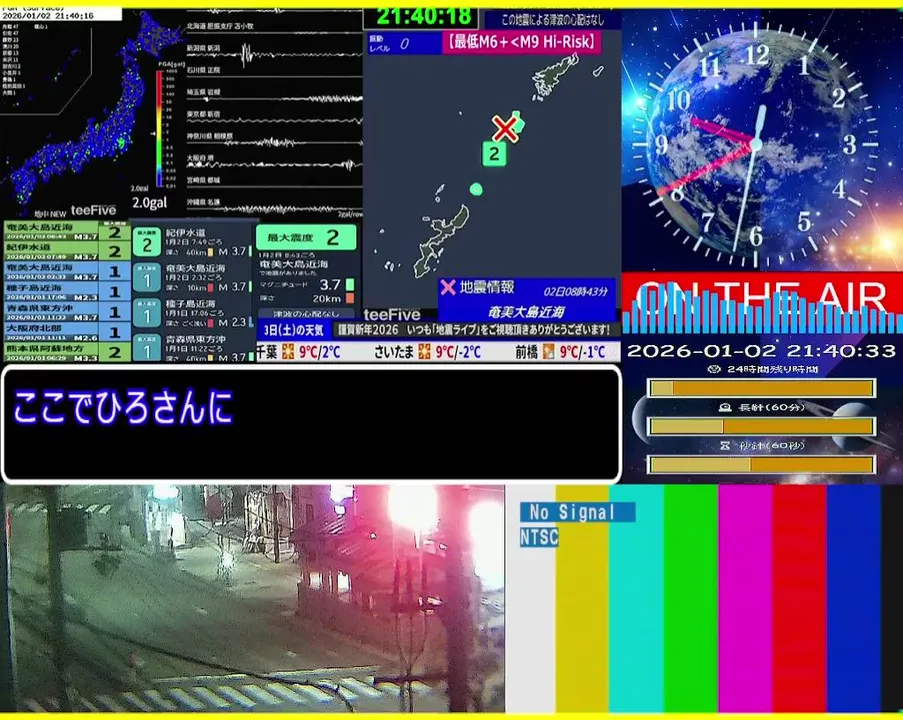Viewport: 903px width, 720px height.
Task: Click the blue color bar in test pattern
Action: (854, 598)
